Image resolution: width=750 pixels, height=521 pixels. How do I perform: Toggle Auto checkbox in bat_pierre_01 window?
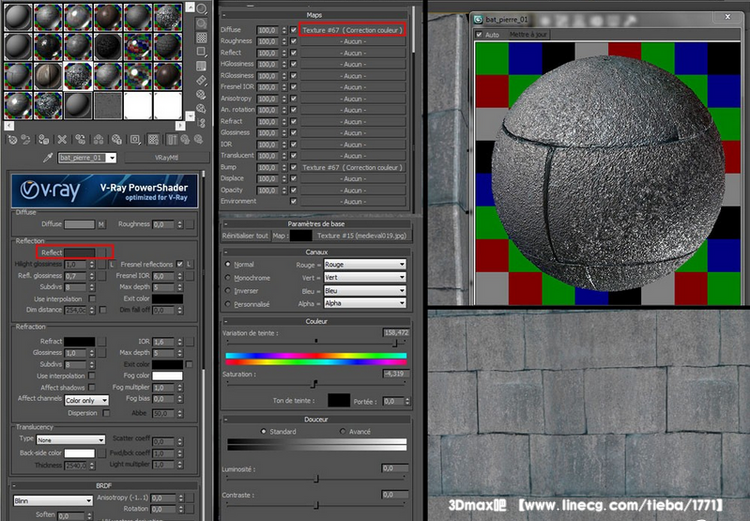[x=479, y=34]
